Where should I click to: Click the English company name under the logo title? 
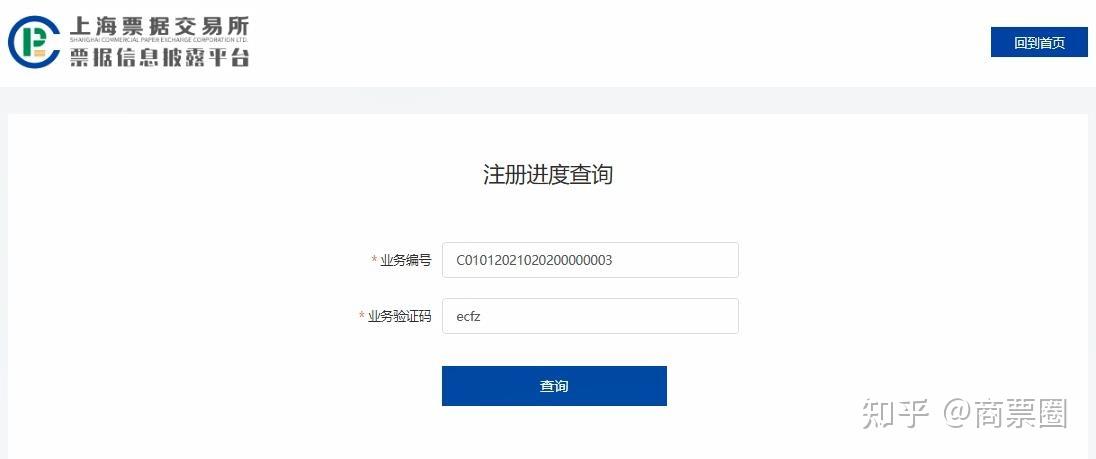159,41
